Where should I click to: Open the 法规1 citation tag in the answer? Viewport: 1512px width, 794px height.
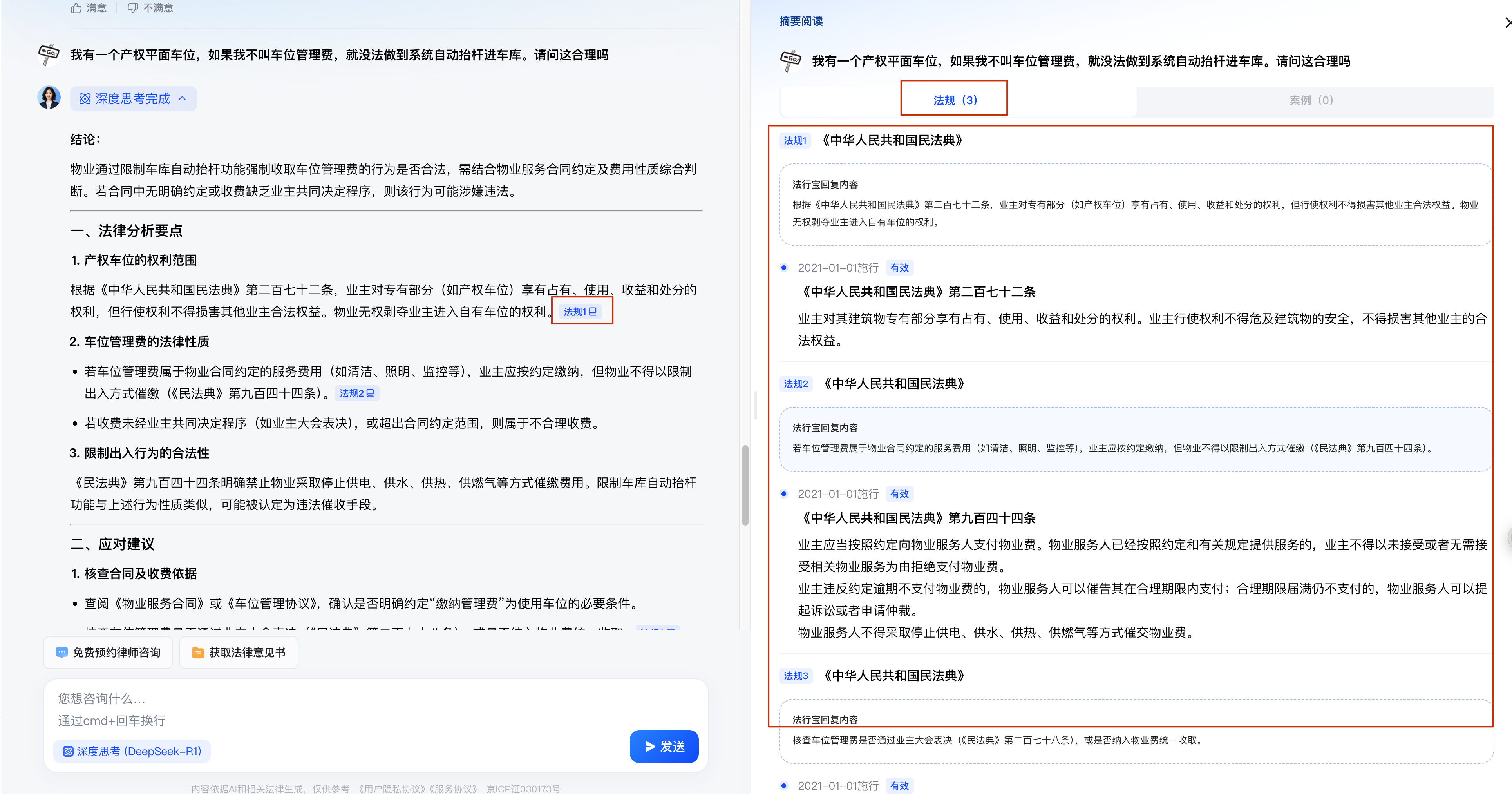coord(580,311)
